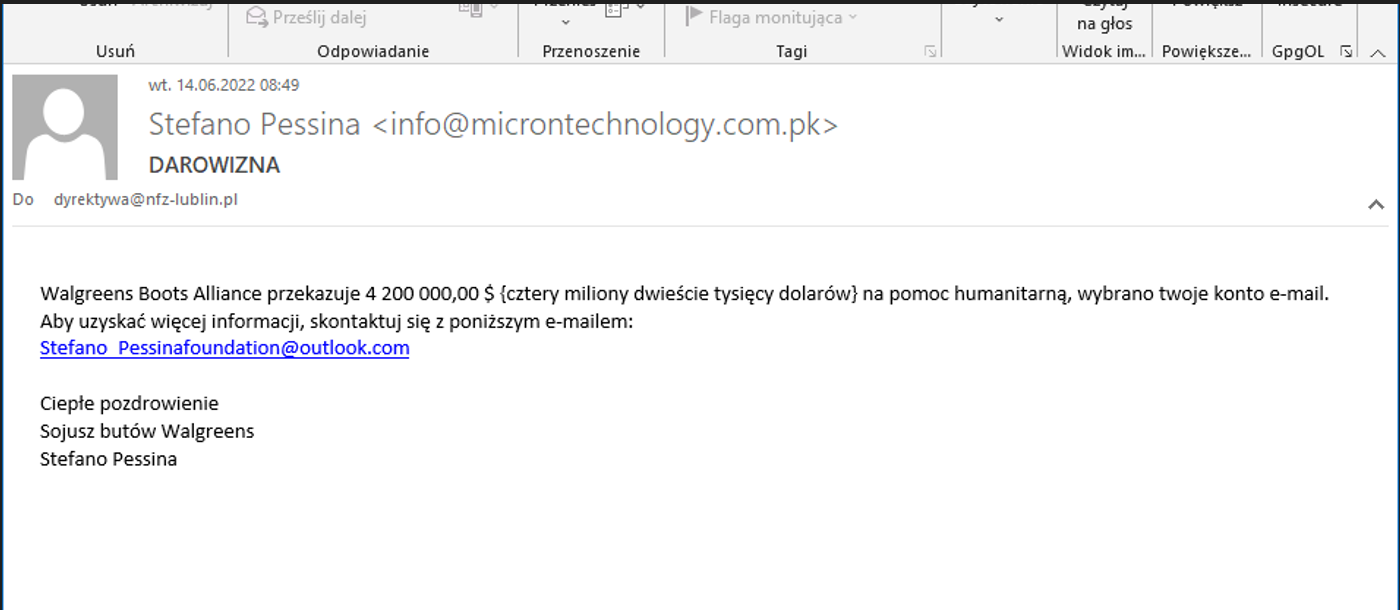Click the Prześlij dalej forward button
This screenshot has height=610, width=1400.
[307, 17]
